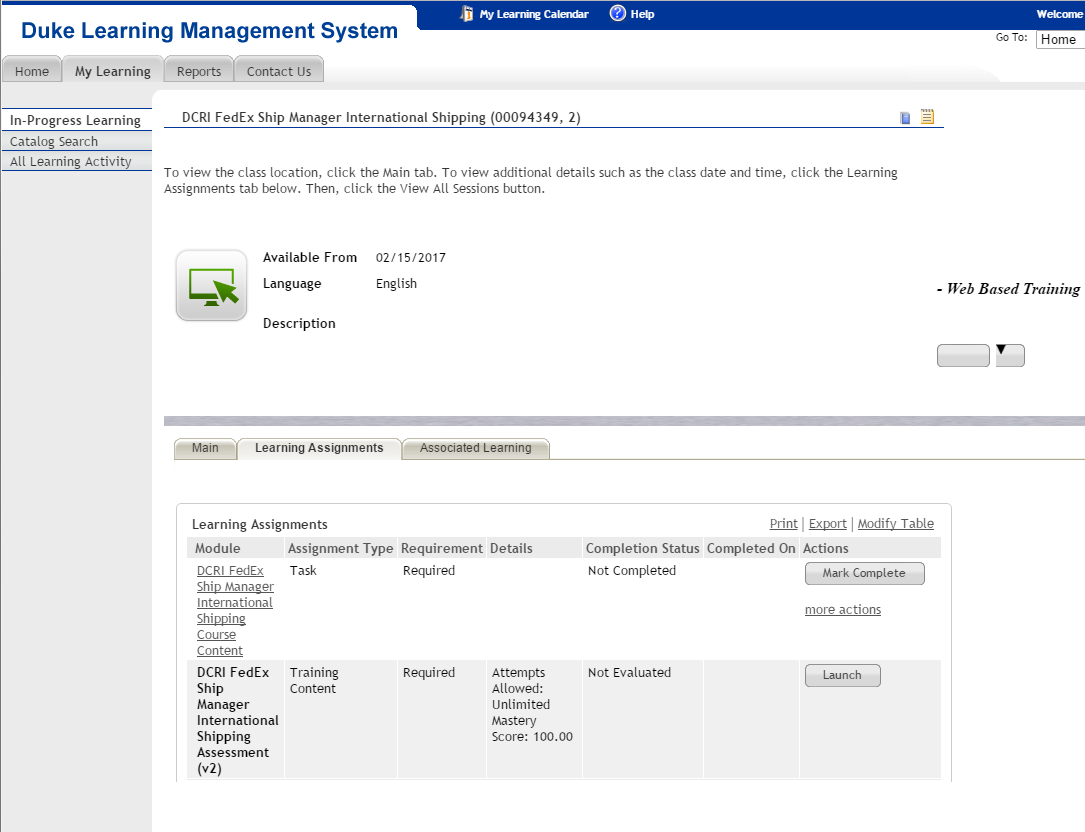Click the Learning Assignments table heading

point(259,524)
